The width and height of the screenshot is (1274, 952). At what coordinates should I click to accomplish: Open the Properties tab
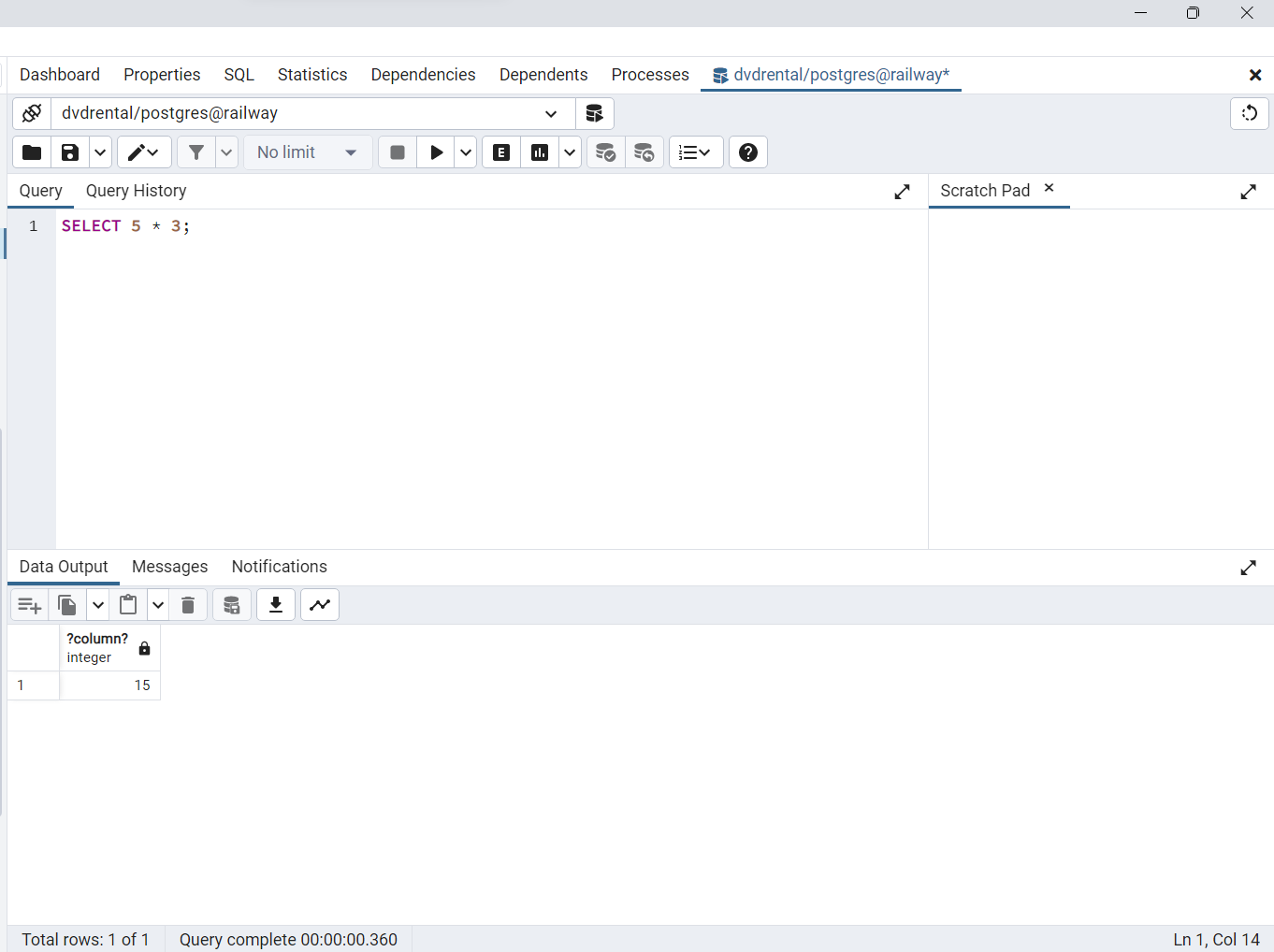[x=162, y=75]
